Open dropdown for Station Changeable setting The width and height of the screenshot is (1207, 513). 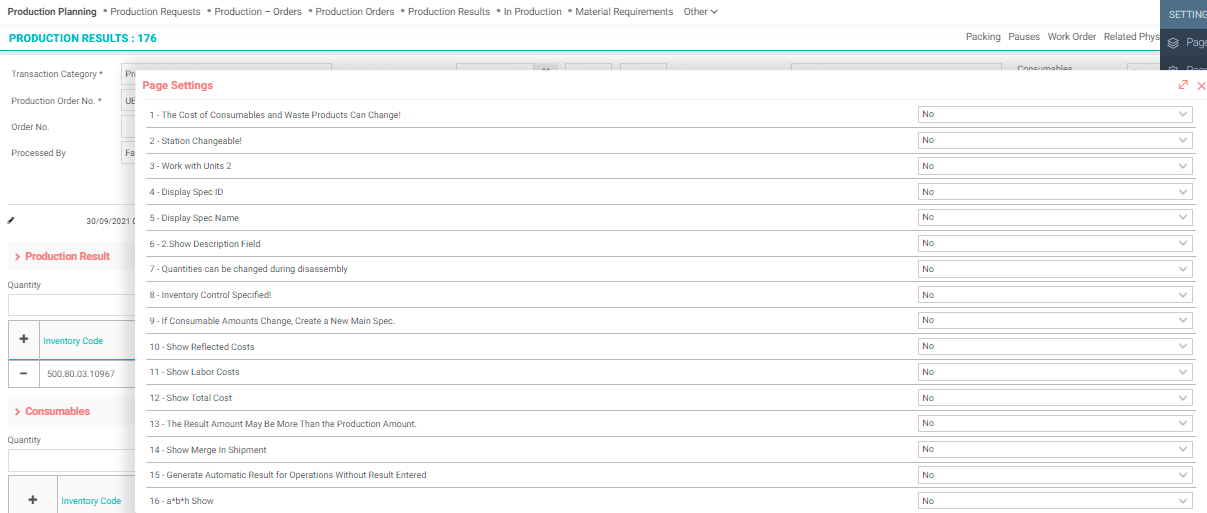(x=1055, y=140)
